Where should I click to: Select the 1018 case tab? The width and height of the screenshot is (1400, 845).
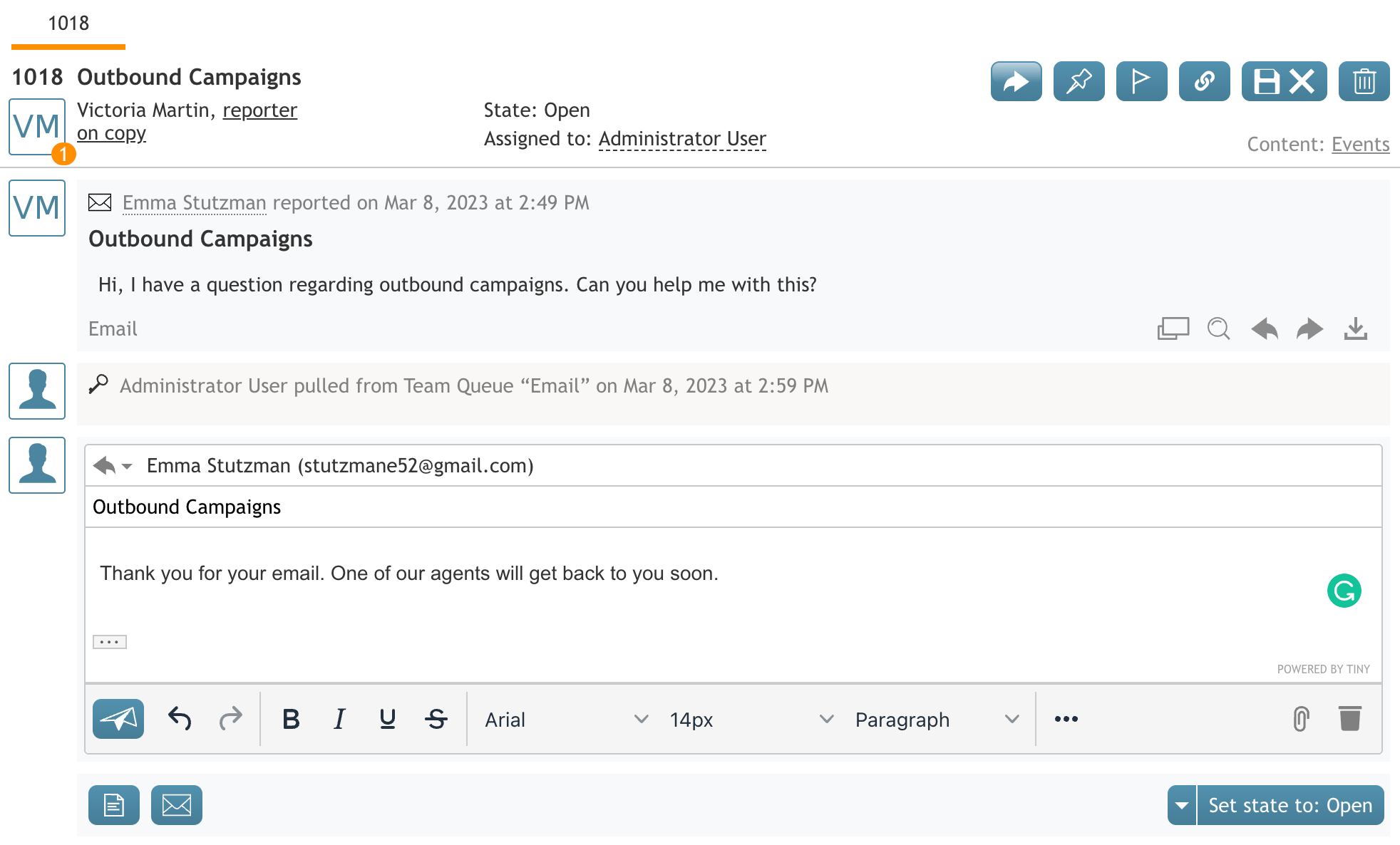(x=68, y=24)
